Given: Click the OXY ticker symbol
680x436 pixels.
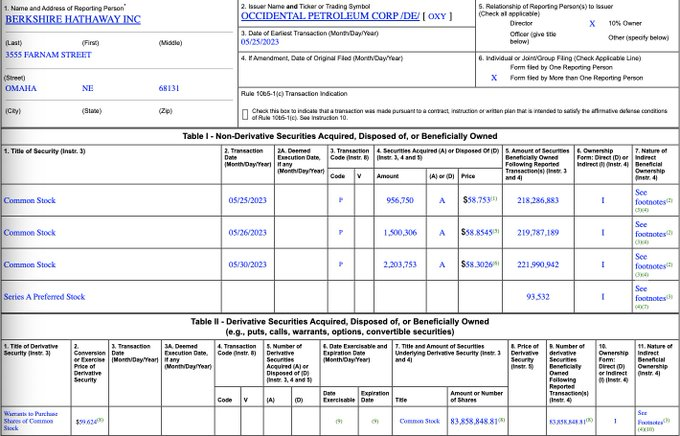Looking at the screenshot, I should (437, 16).
